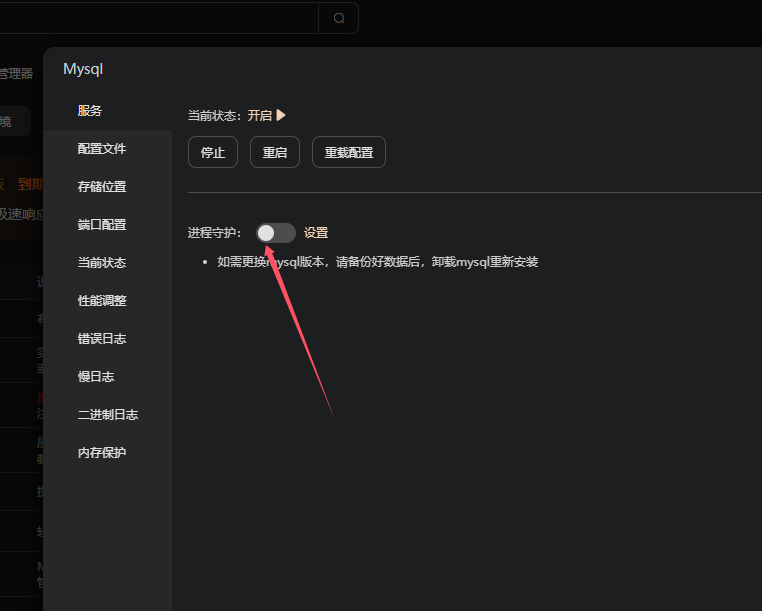Click the search input field at top

(159, 18)
